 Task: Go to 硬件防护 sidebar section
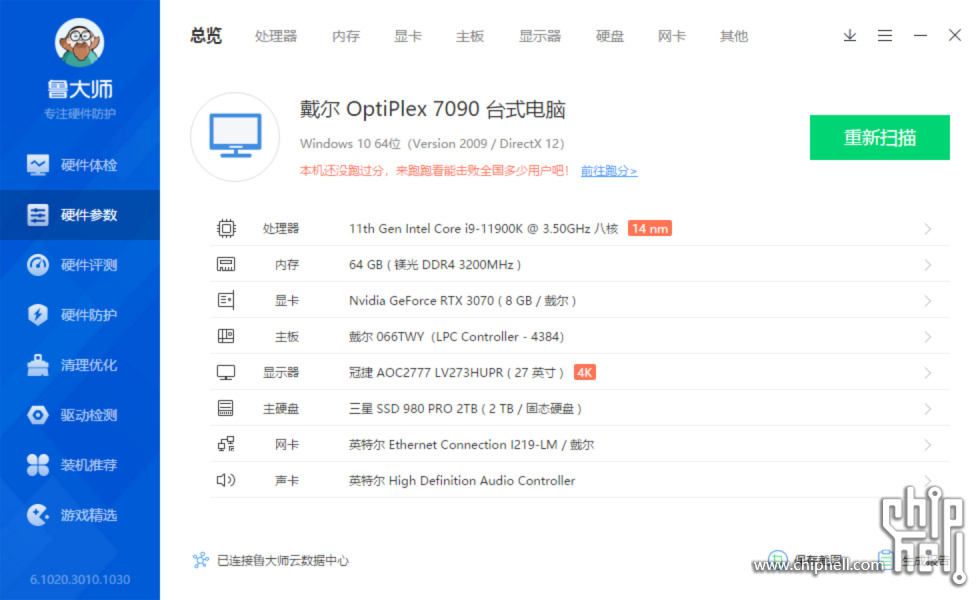[x=80, y=315]
